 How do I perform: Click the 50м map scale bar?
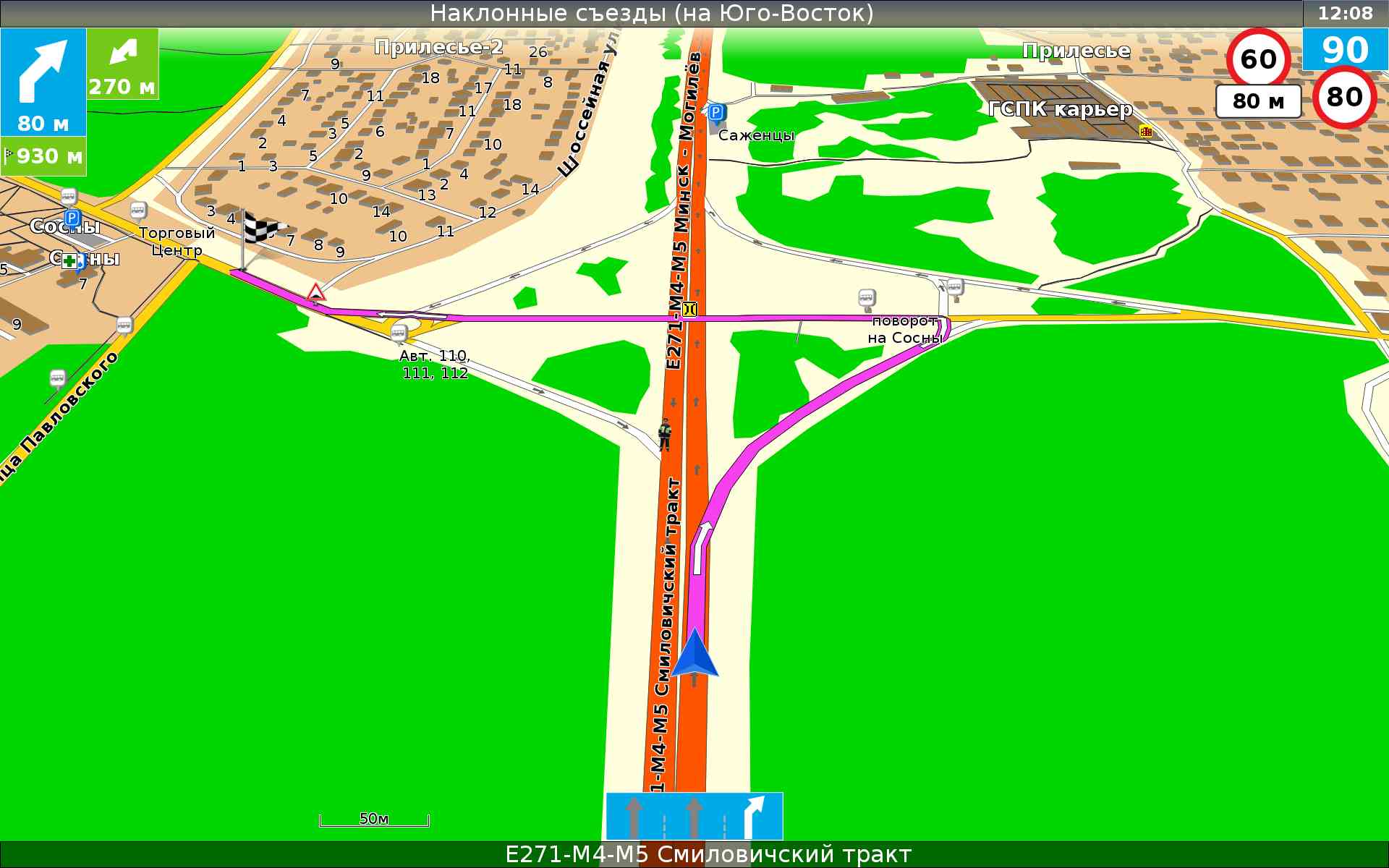point(374,820)
